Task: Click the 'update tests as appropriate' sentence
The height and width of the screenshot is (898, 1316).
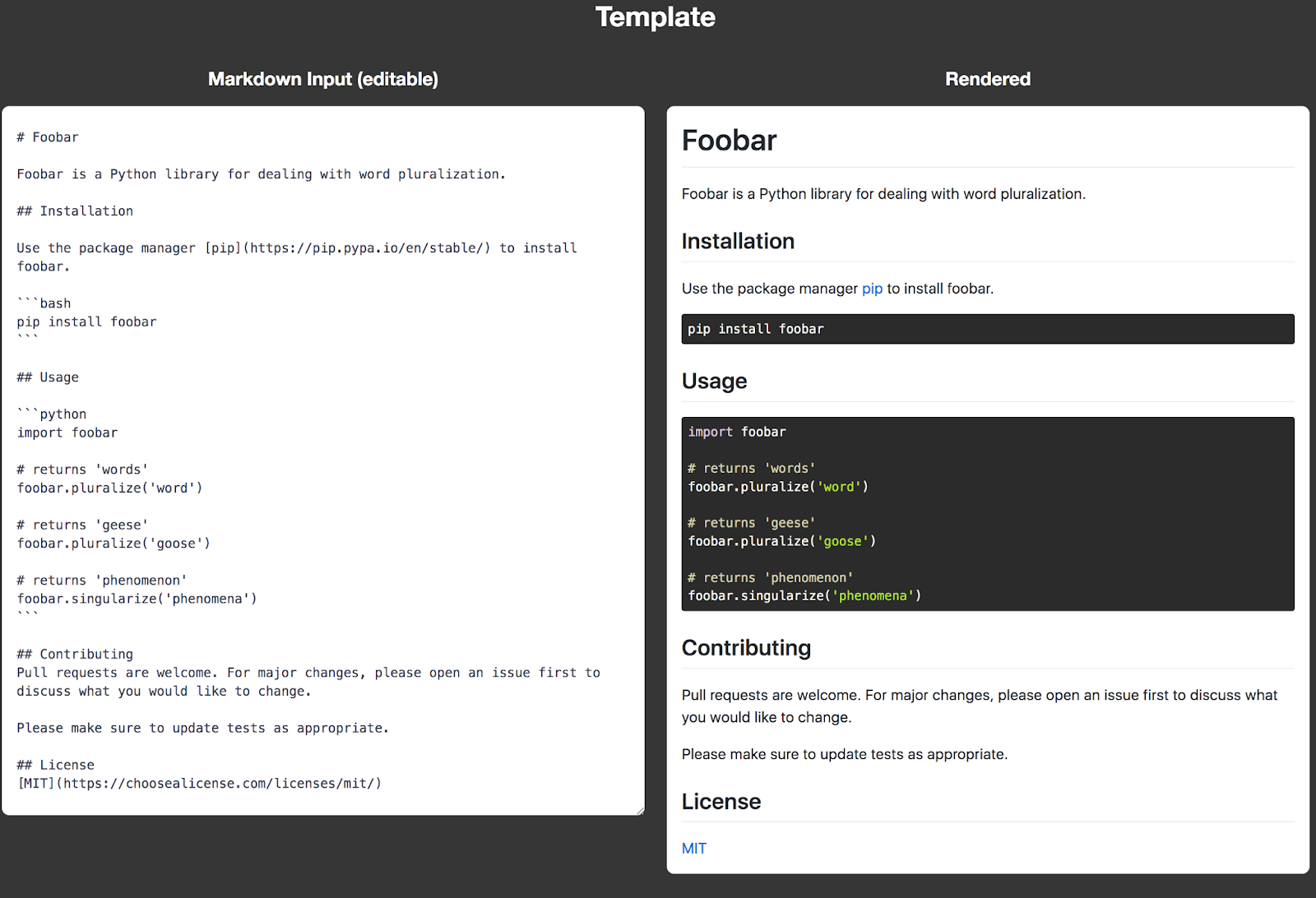Action: pos(844,753)
